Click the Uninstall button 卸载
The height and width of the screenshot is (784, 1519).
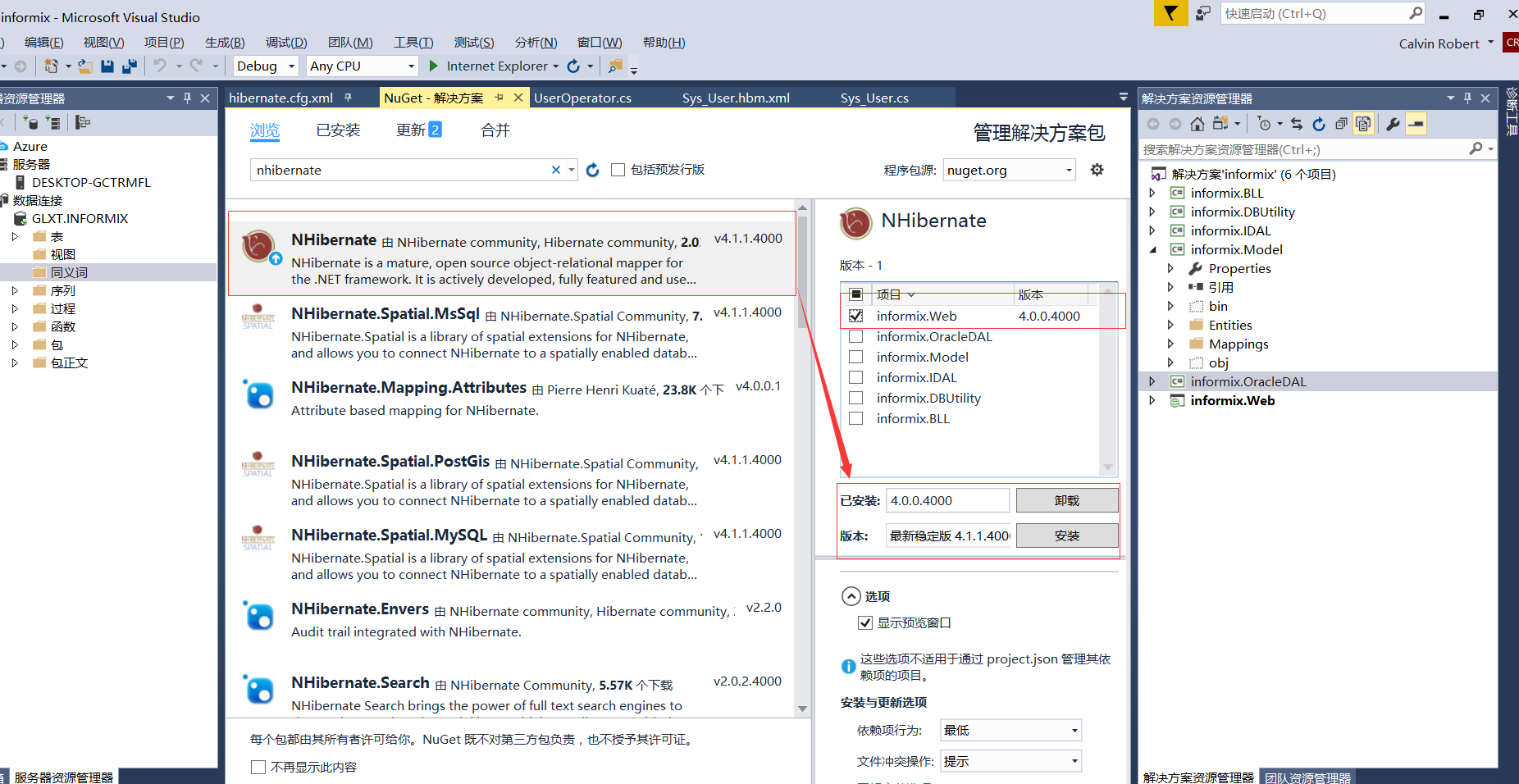(x=1067, y=500)
